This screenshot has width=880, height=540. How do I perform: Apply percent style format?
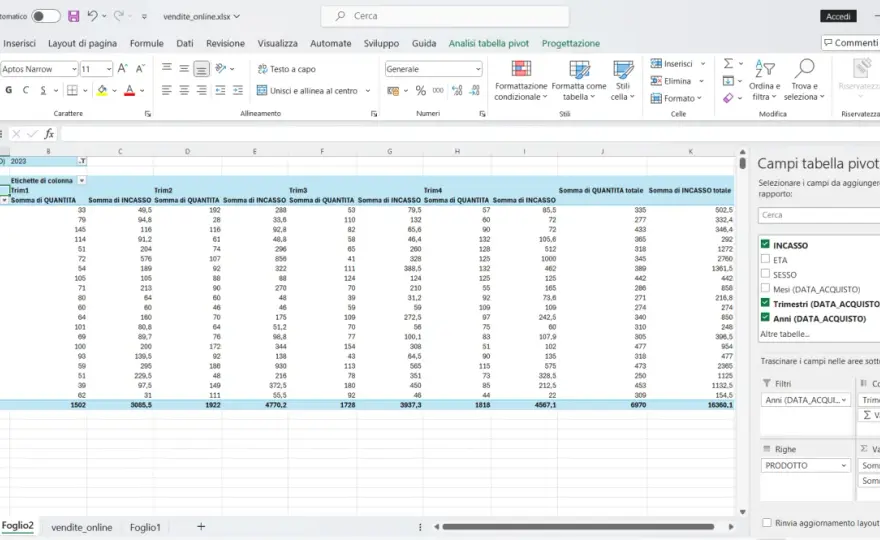[x=420, y=90]
